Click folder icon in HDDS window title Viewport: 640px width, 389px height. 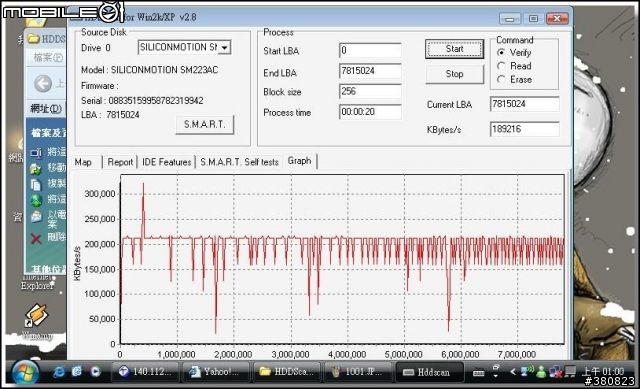(x=34, y=39)
